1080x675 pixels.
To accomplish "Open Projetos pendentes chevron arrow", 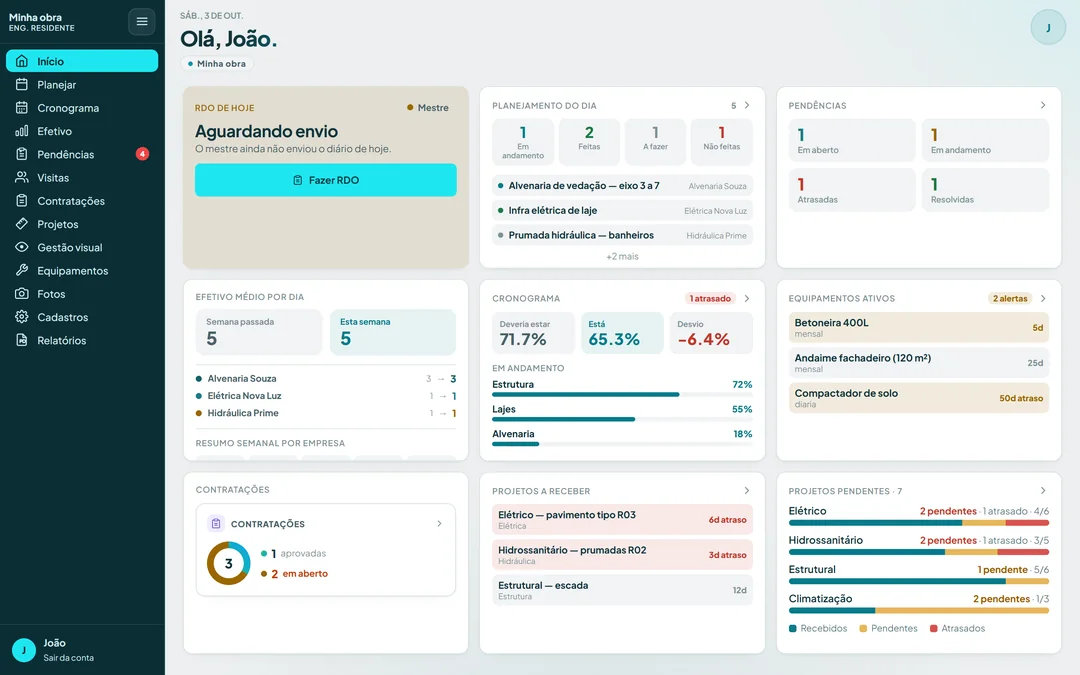I will (x=1043, y=490).
